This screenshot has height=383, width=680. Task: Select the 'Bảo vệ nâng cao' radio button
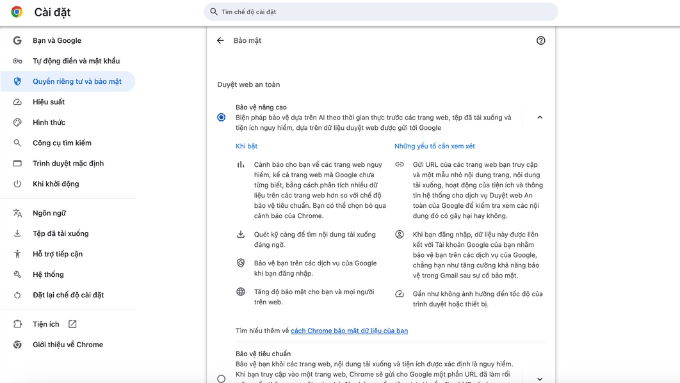coord(221,117)
